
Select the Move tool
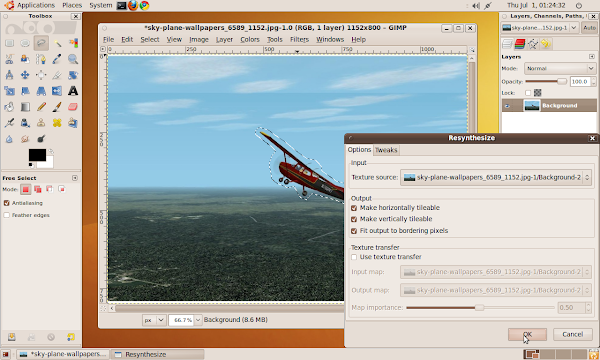tap(25, 75)
